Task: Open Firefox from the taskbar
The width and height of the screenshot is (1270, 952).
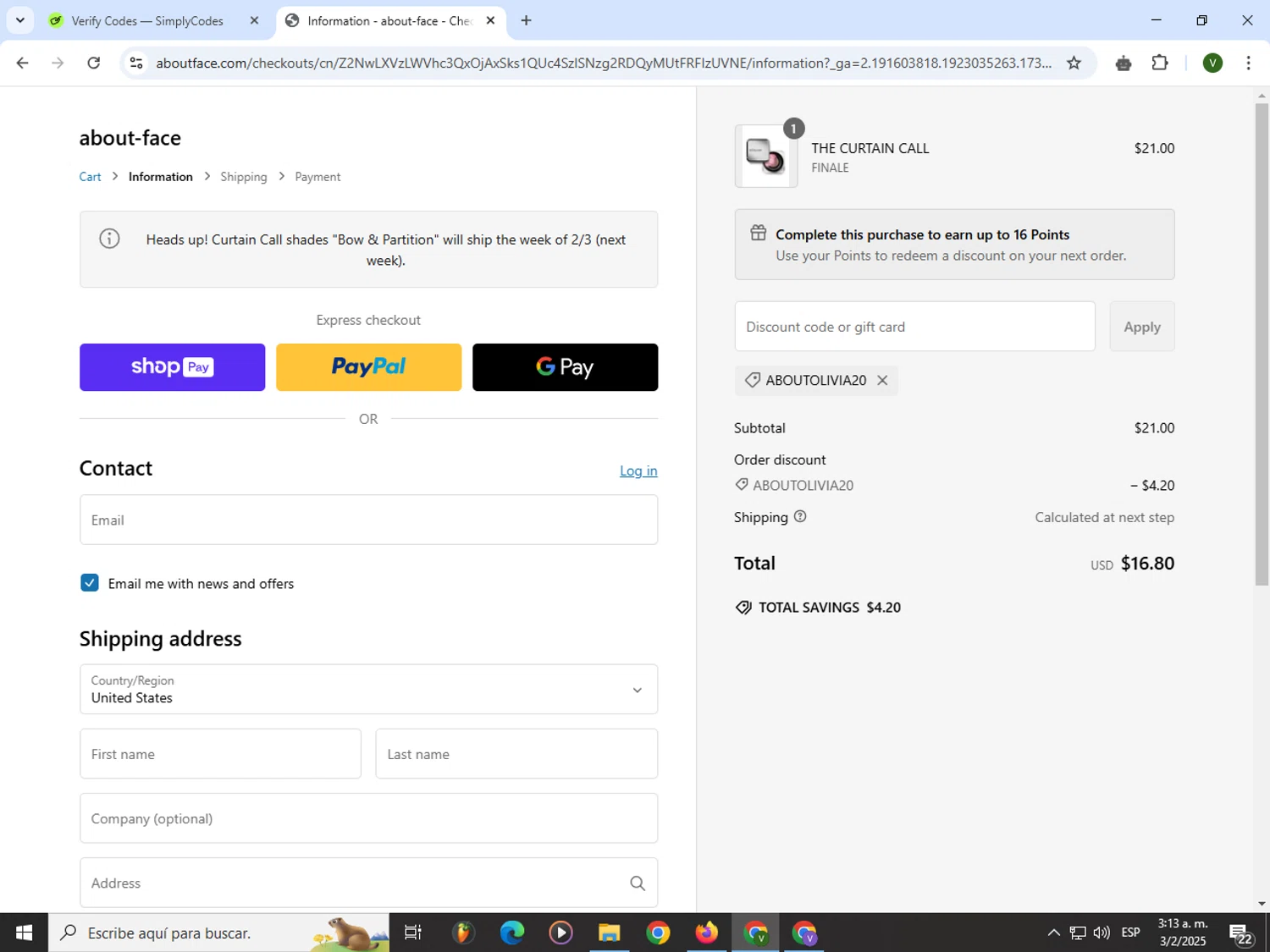Action: (706, 933)
